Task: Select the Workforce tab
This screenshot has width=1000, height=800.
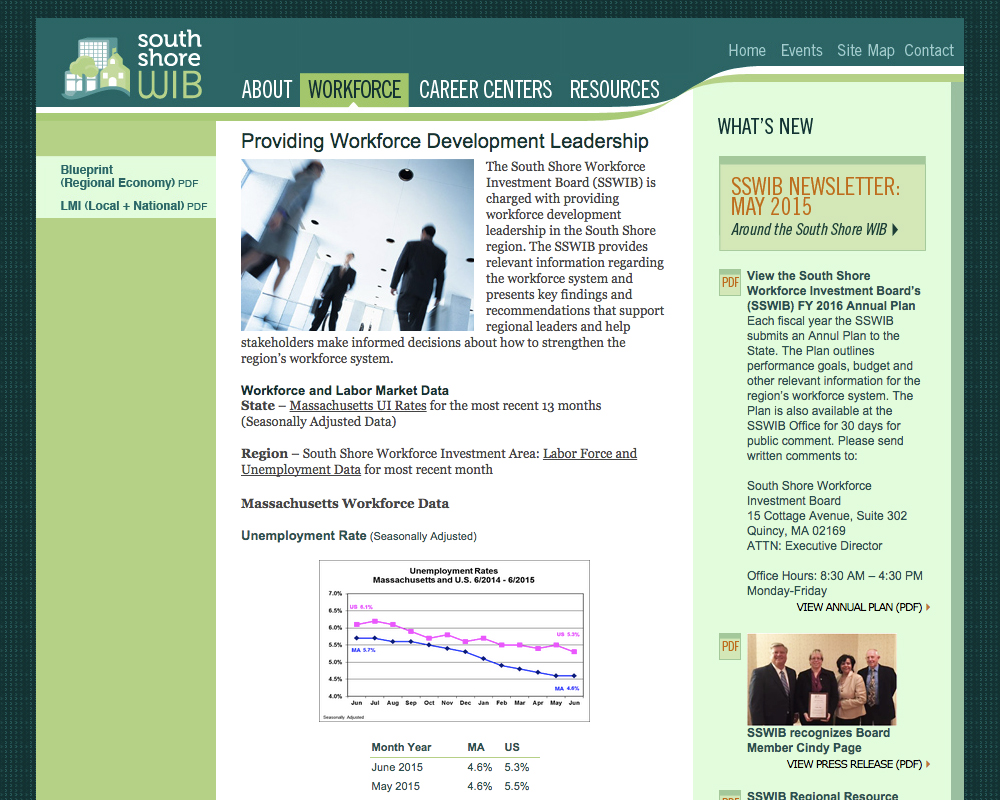Action: [x=355, y=89]
